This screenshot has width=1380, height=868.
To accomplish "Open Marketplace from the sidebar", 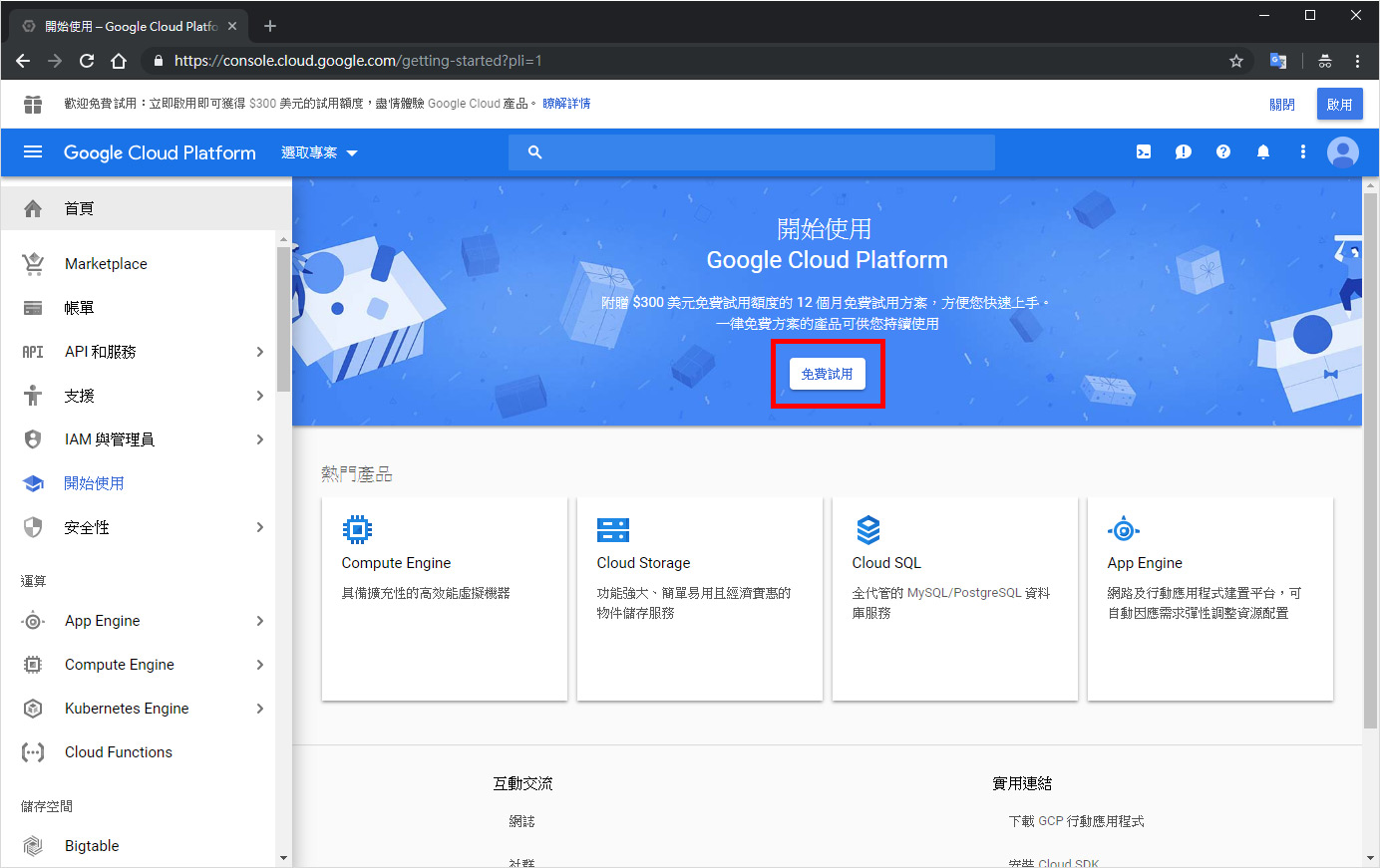I will tap(138, 264).
